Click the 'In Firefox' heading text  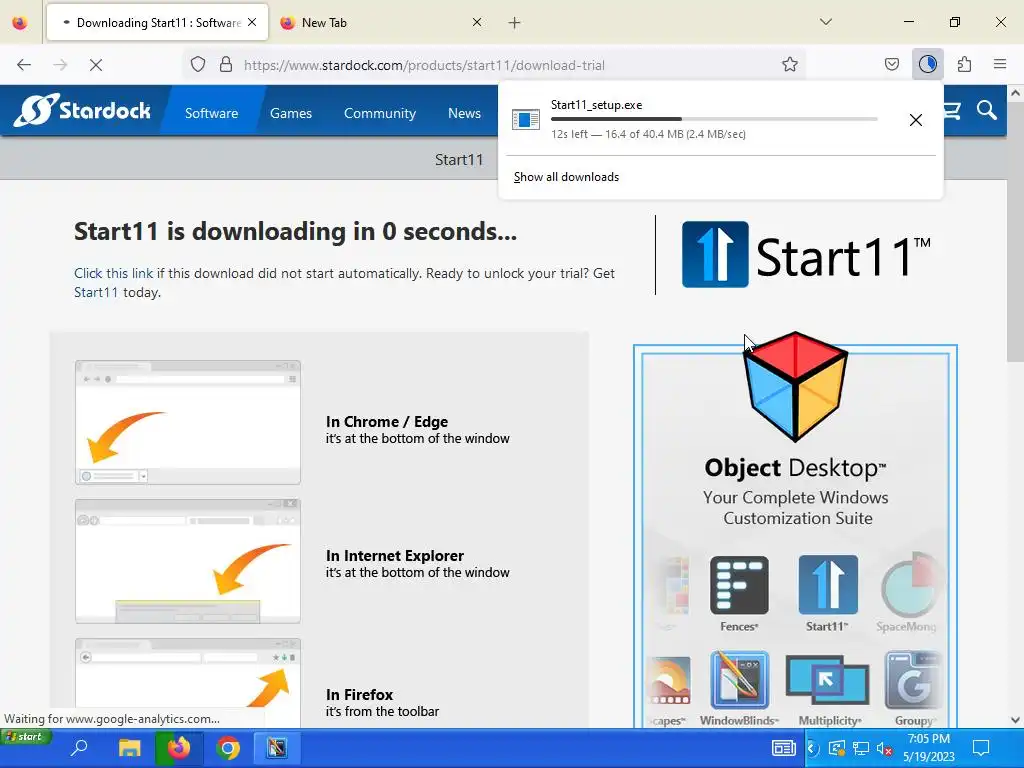(359, 695)
